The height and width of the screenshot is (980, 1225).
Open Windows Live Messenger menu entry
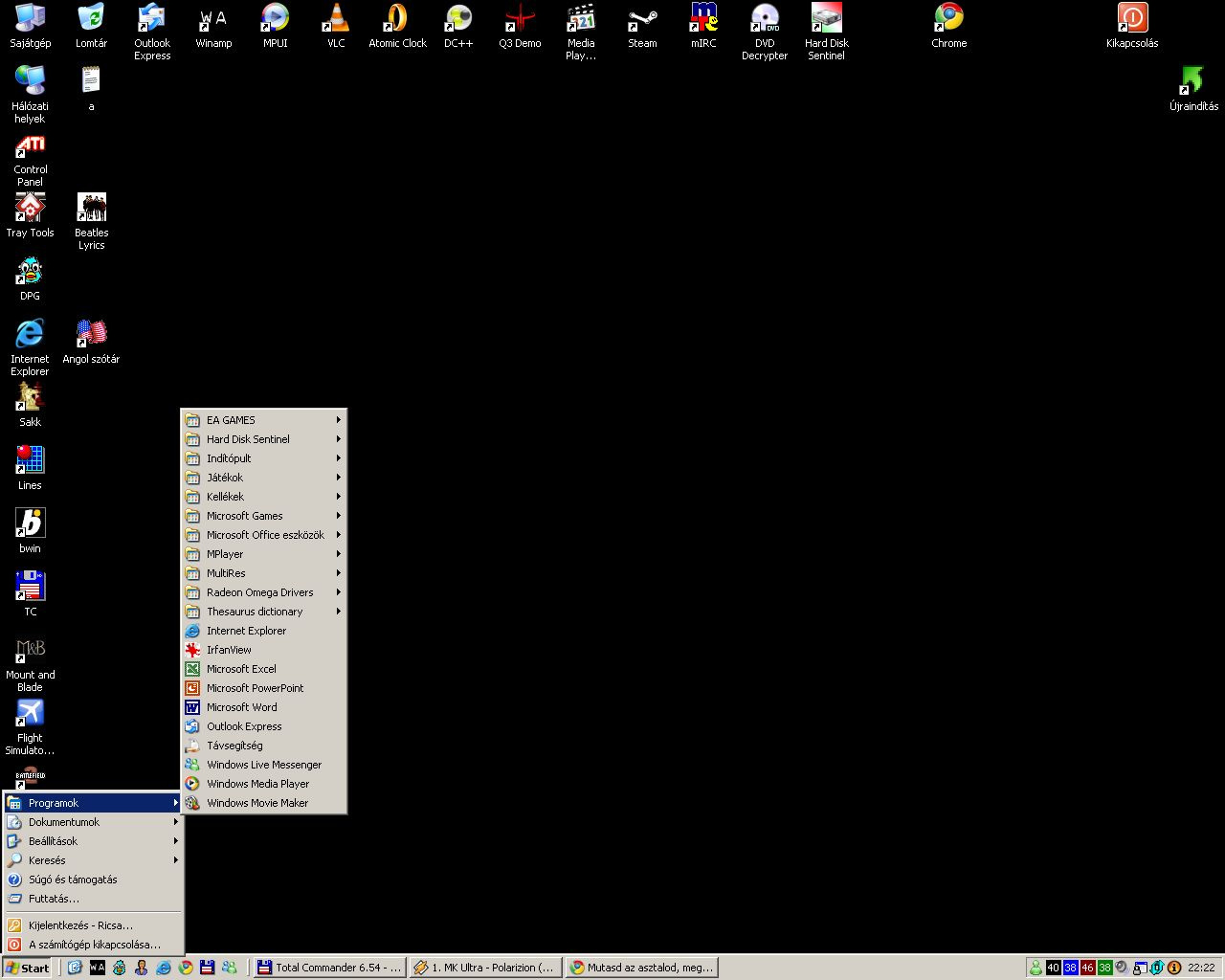tap(263, 765)
